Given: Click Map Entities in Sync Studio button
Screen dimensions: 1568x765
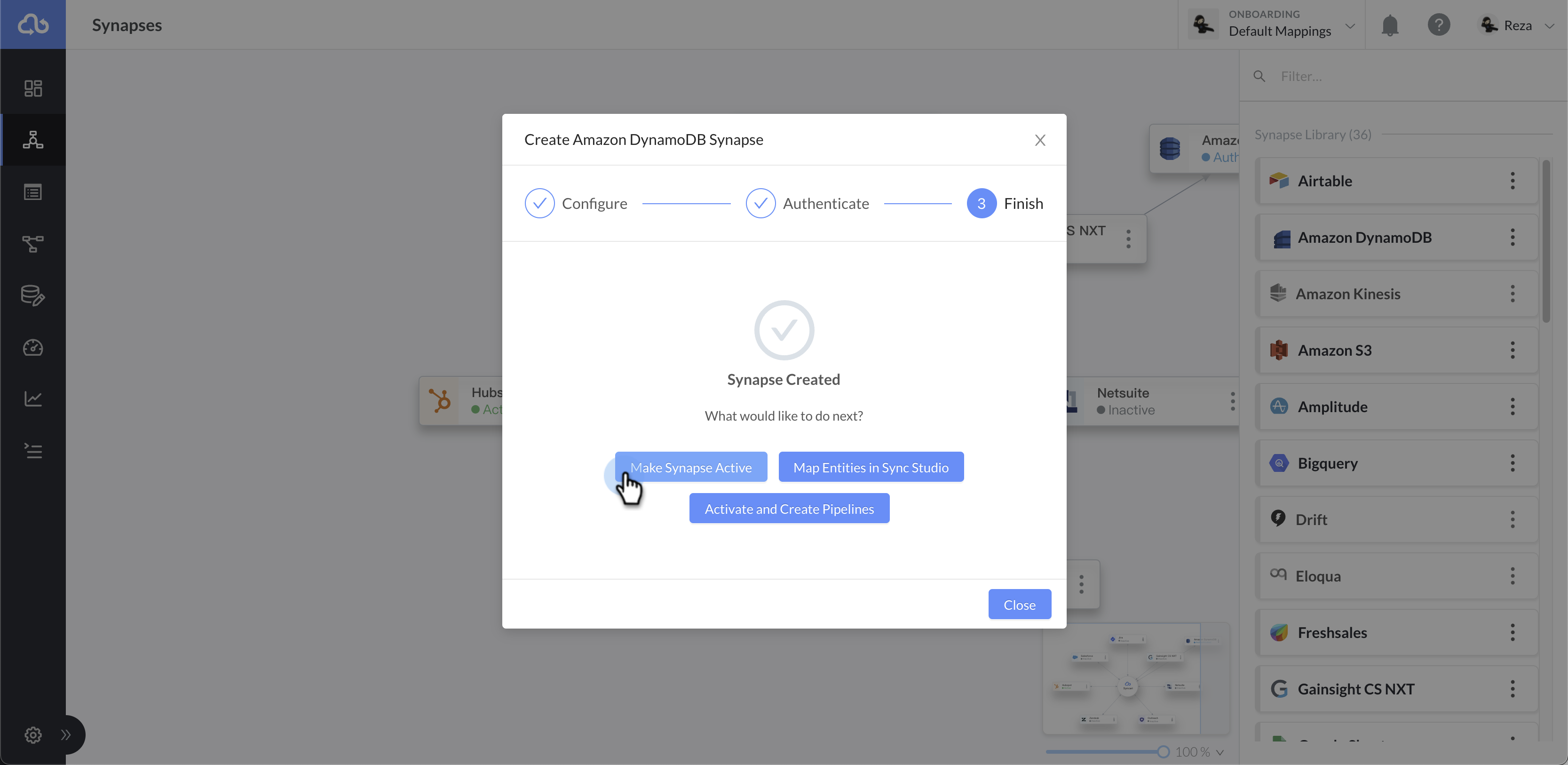Looking at the screenshot, I should click(x=871, y=467).
